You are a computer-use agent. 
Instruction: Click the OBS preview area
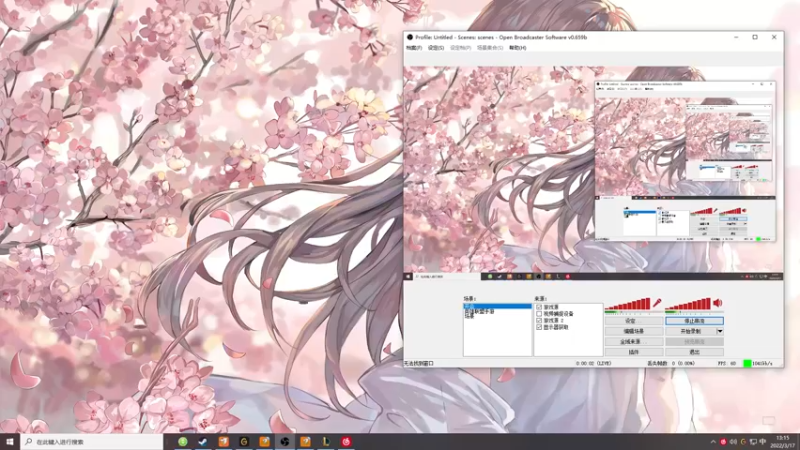coord(593,173)
